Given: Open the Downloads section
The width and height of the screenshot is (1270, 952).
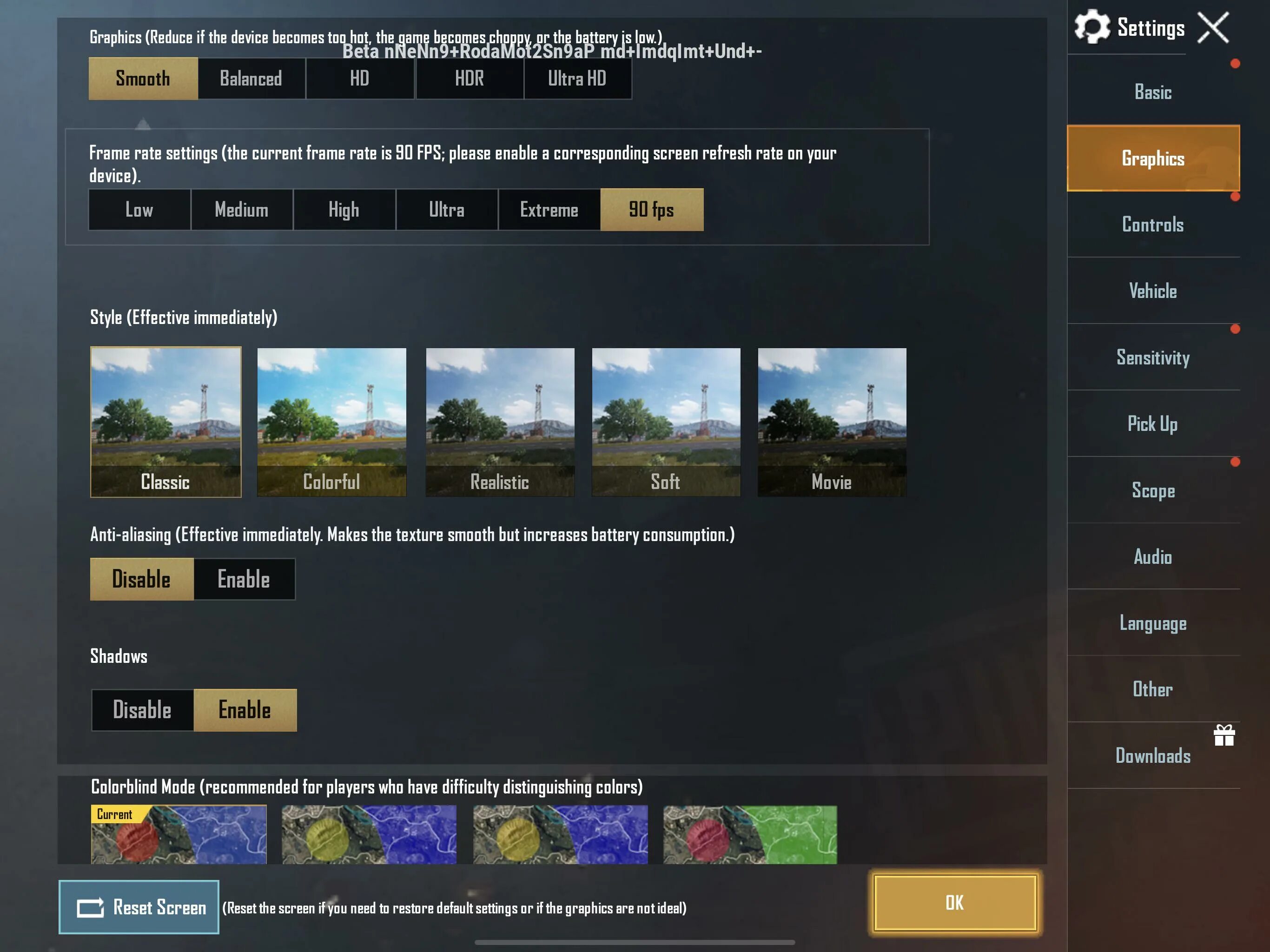Looking at the screenshot, I should (x=1153, y=755).
